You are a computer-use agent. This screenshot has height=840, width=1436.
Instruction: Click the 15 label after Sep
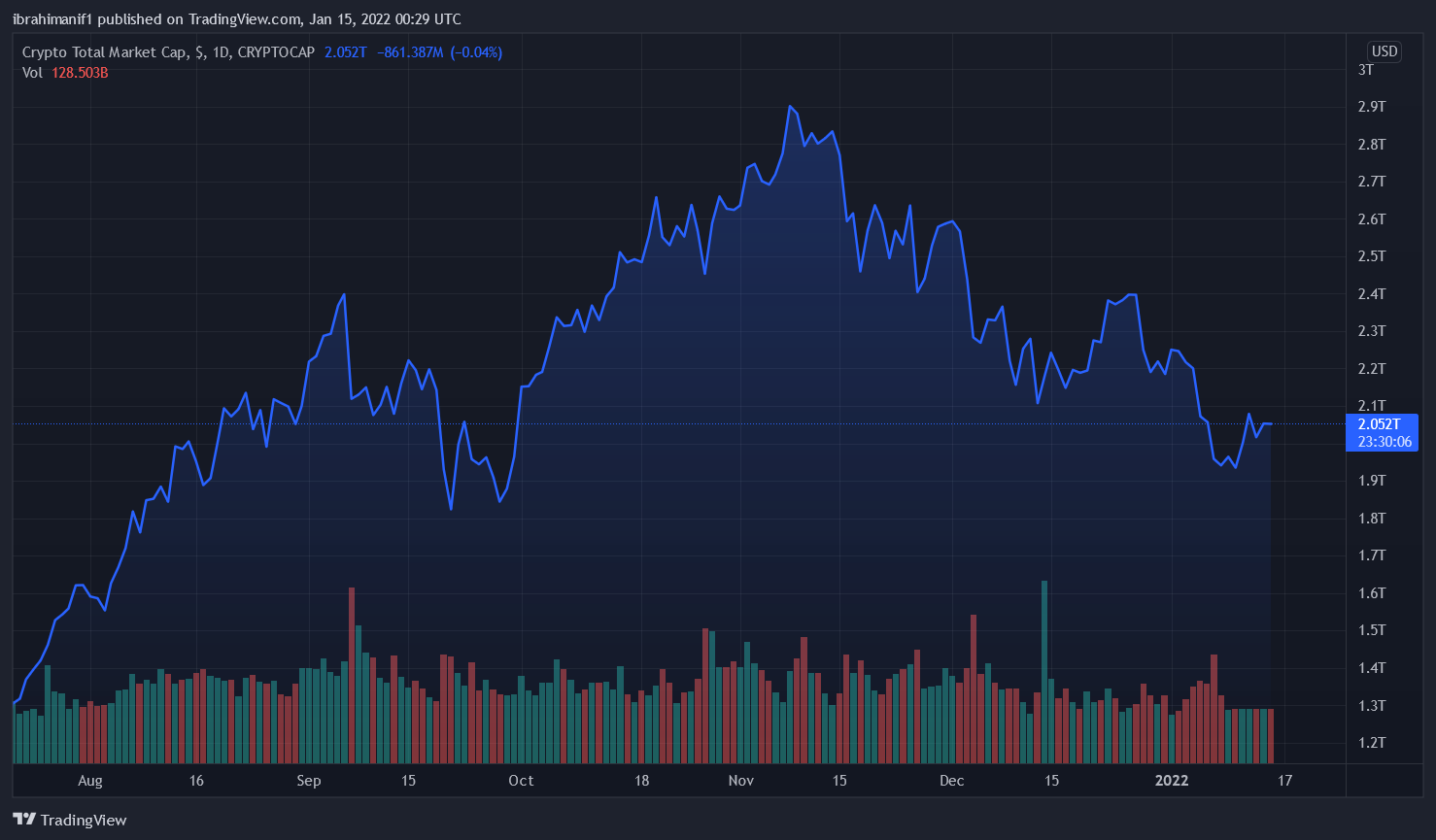coord(408,781)
